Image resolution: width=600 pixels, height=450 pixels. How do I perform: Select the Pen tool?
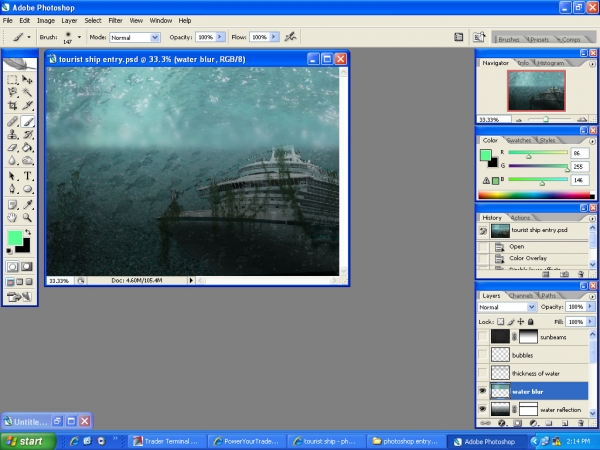click(x=12, y=189)
